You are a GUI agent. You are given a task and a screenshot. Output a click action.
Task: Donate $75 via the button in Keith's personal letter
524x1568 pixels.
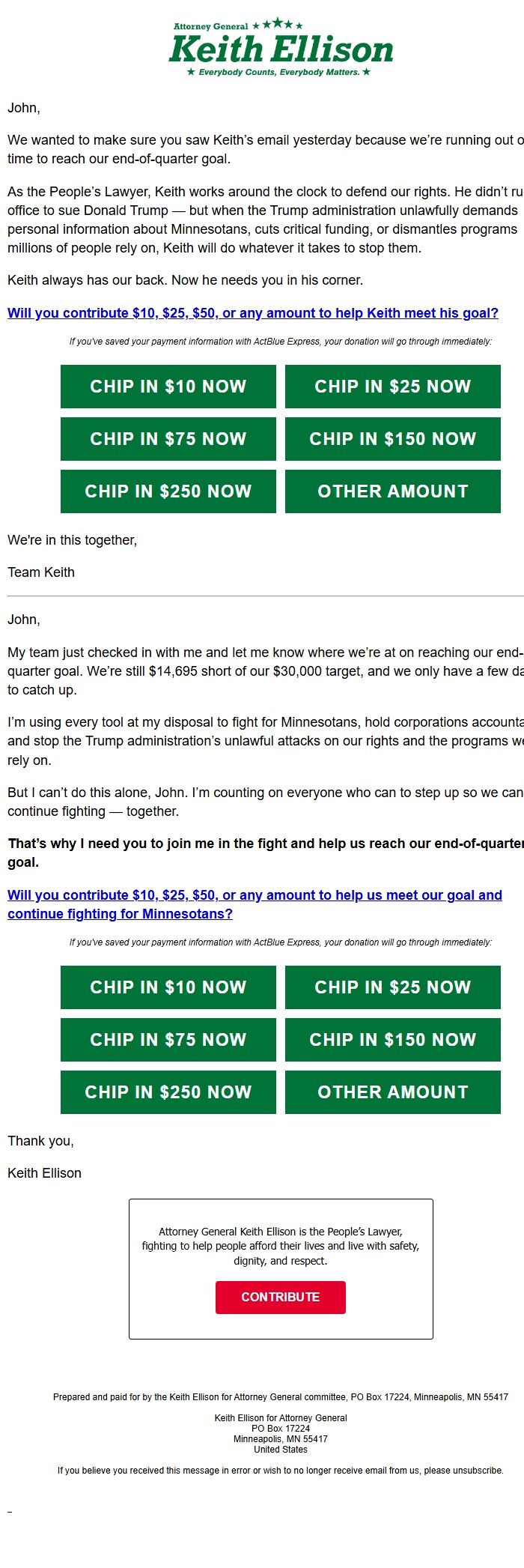[168, 1040]
